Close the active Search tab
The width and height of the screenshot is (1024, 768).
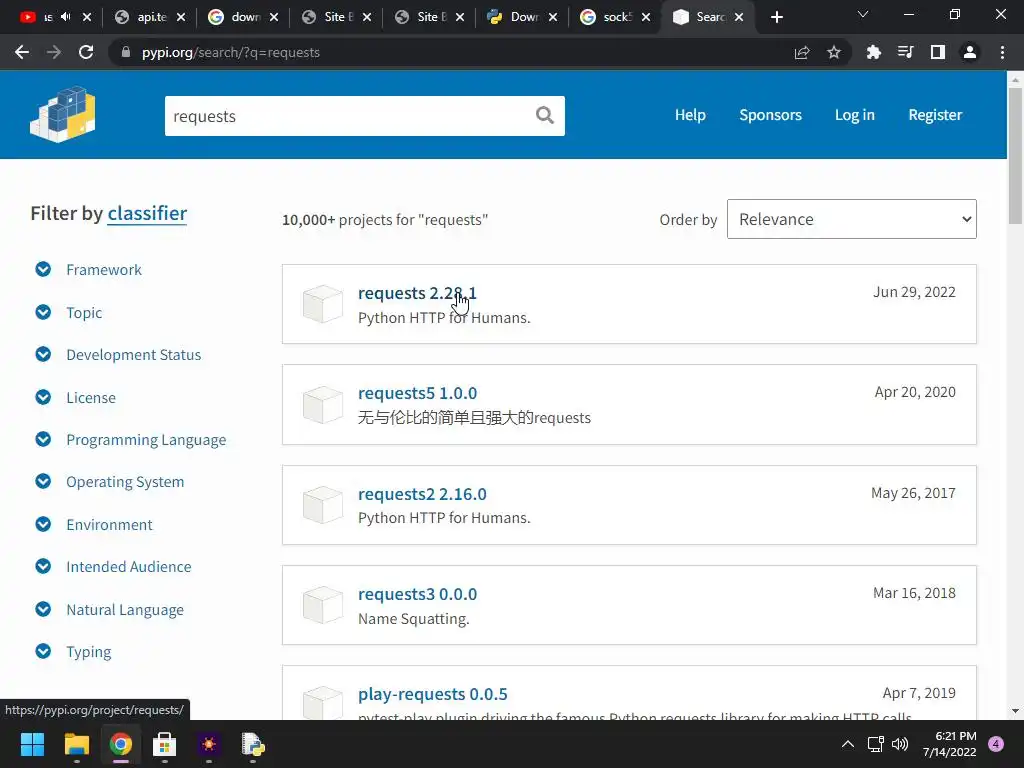pyautogui.click(x=739, y=17)
